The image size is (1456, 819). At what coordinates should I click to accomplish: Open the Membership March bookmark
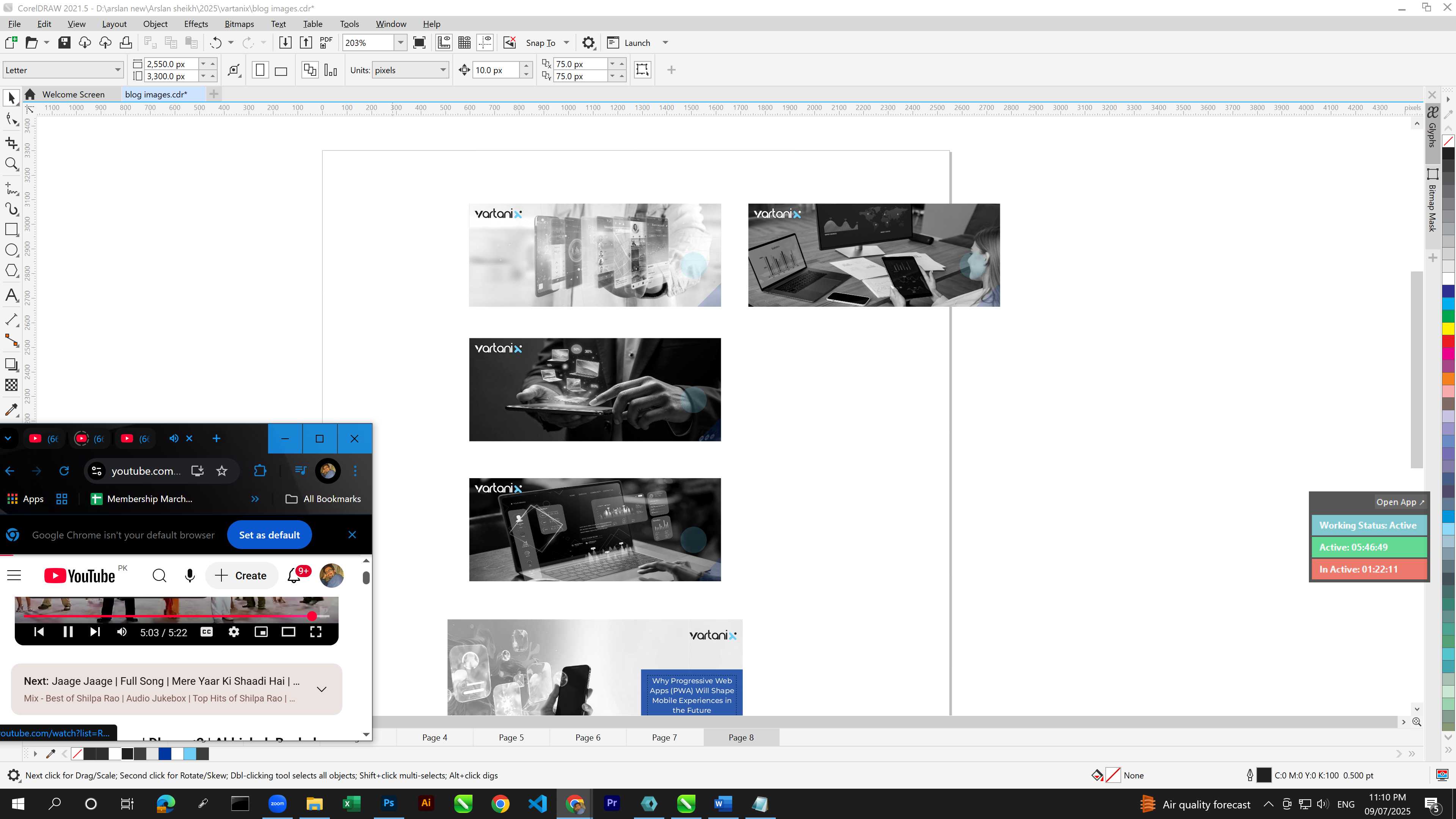pyautogui.click(x=142, y=499)
